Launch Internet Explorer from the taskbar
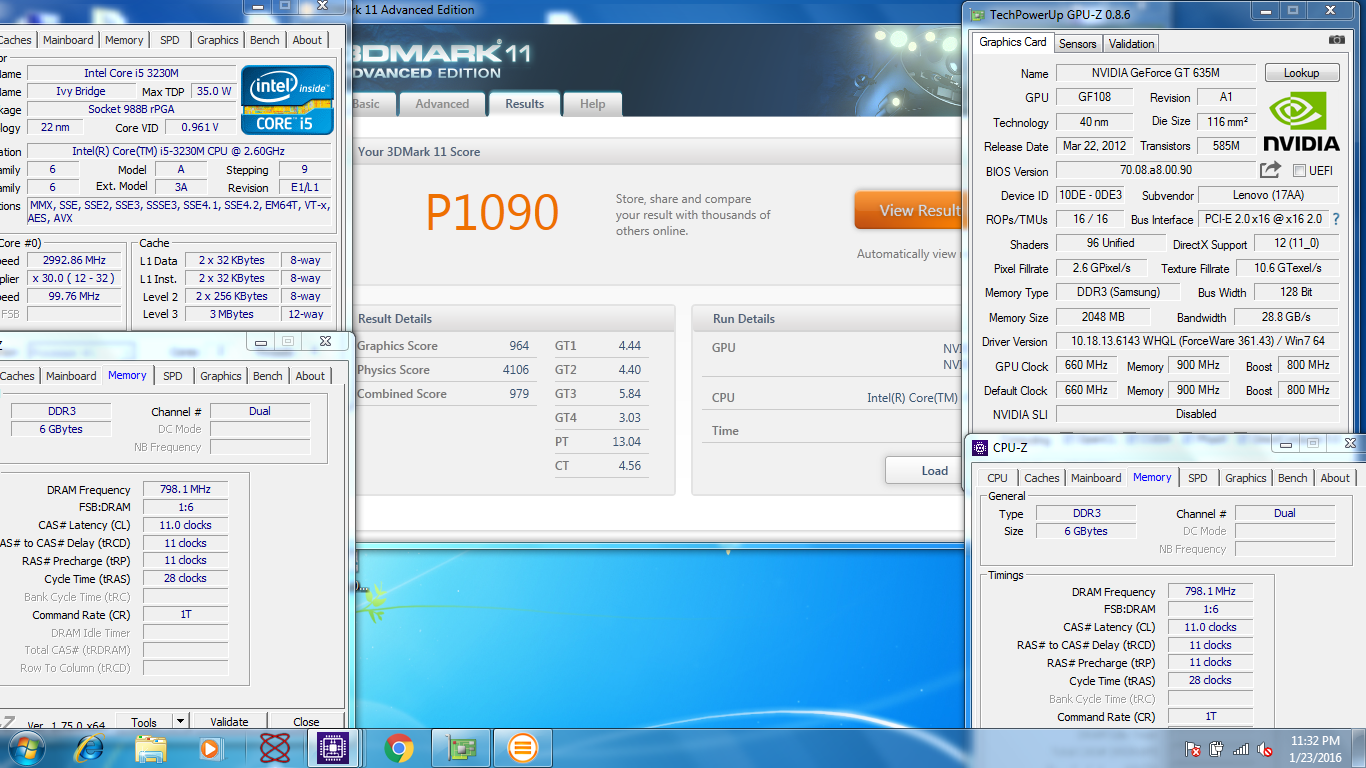This screenshot has width=1366, height=768. [x=90, y=747]
